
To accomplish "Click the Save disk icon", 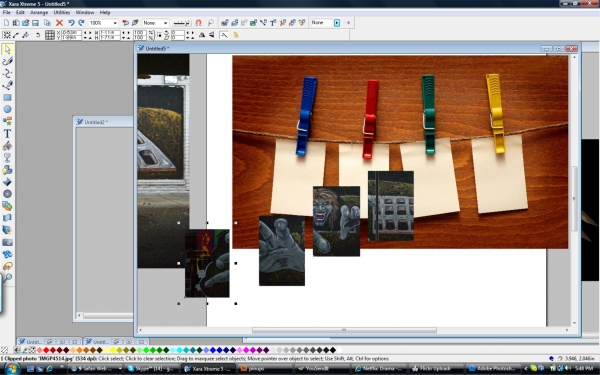I will click(36, 23).
